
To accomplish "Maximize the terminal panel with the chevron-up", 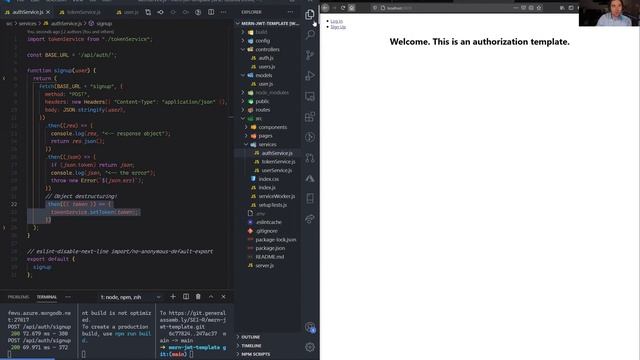I will [211, 297].
